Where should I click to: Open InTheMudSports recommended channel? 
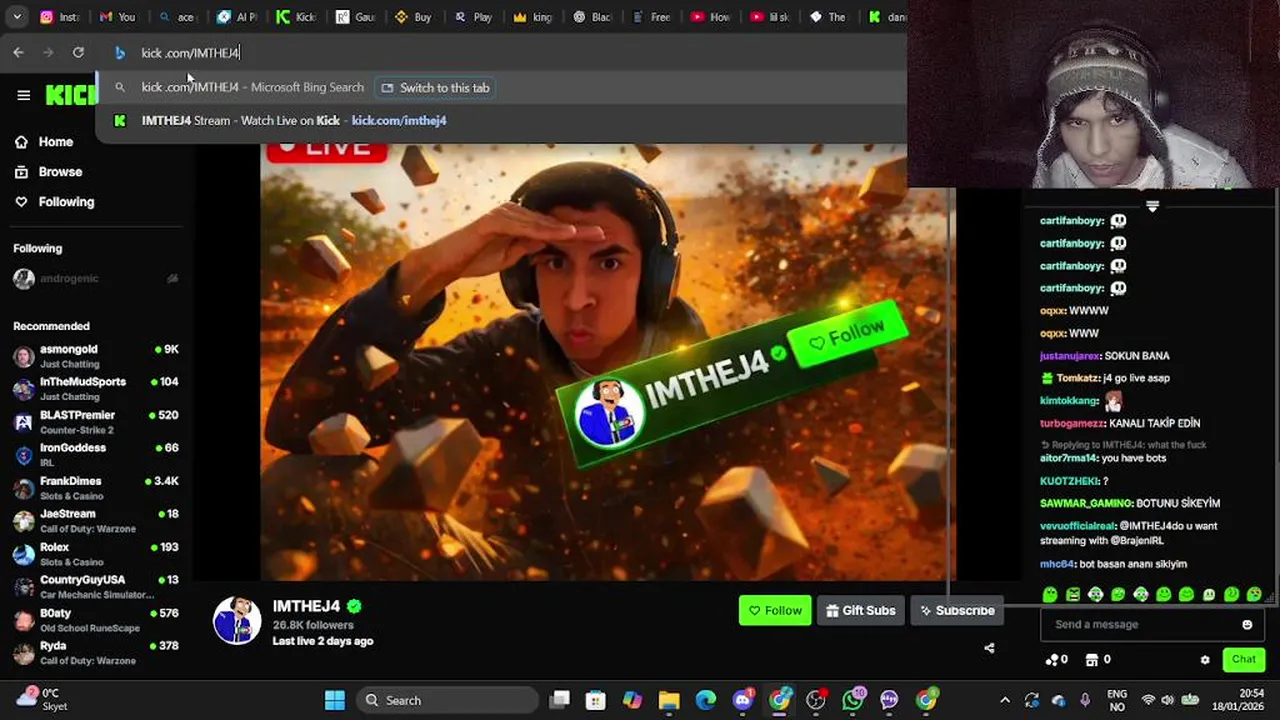click(x=96, y=389)
